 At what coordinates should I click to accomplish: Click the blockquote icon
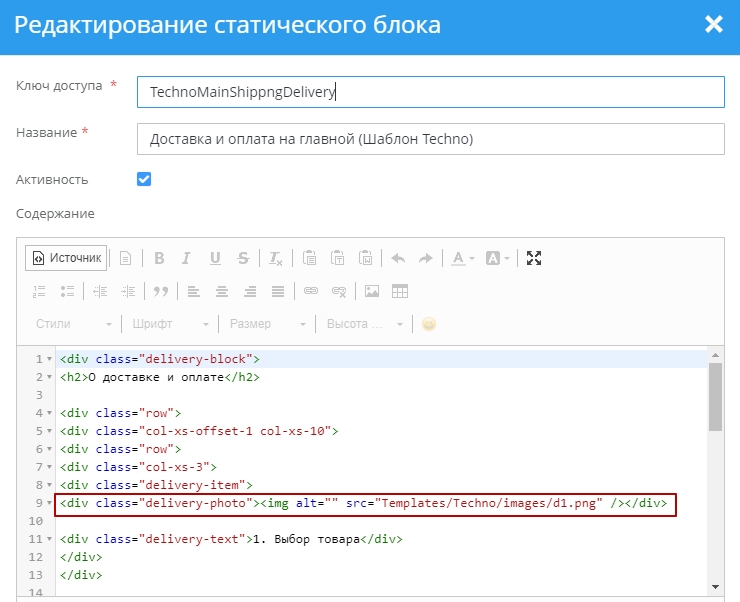coord(159,291)
